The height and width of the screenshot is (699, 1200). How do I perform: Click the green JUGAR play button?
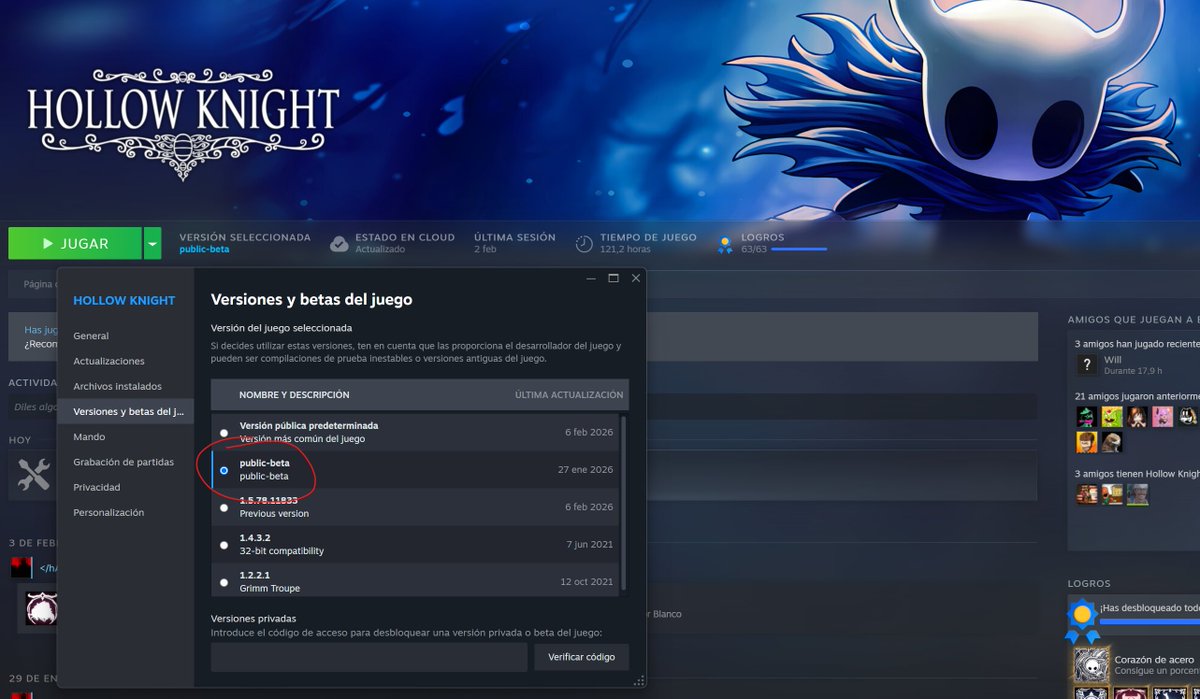[75, 243]
